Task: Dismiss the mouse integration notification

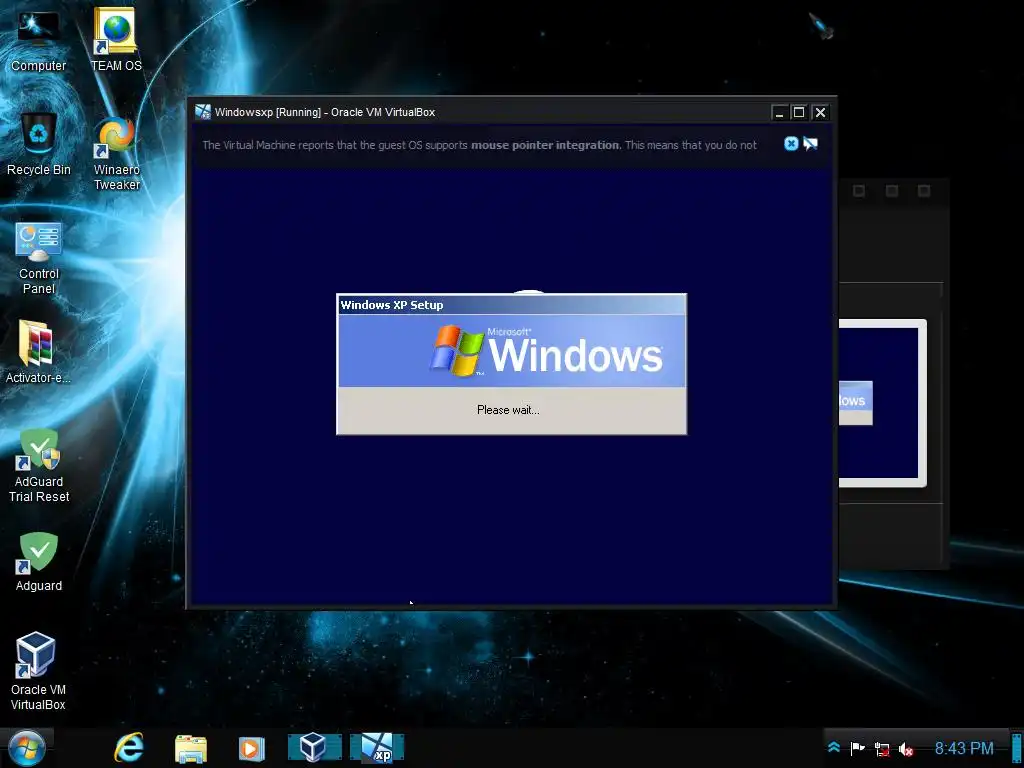Action: (791, 144)
